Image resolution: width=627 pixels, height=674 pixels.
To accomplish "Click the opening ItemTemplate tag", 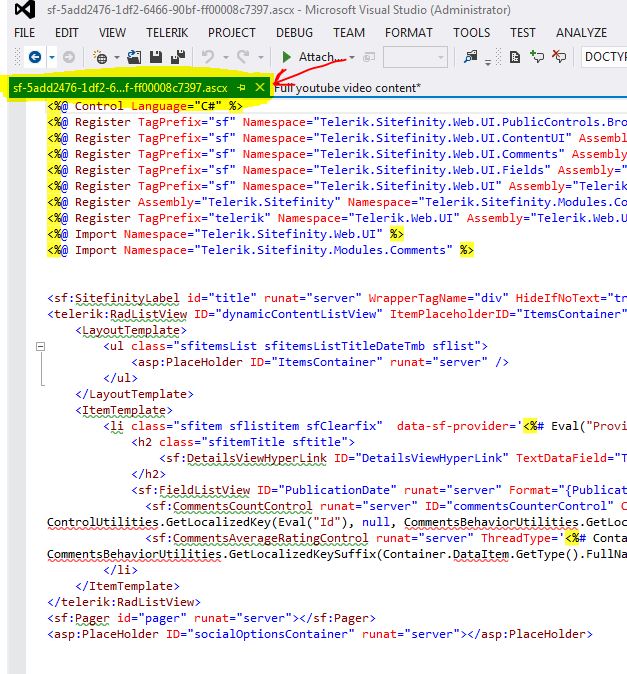I will tap(124, 410).
